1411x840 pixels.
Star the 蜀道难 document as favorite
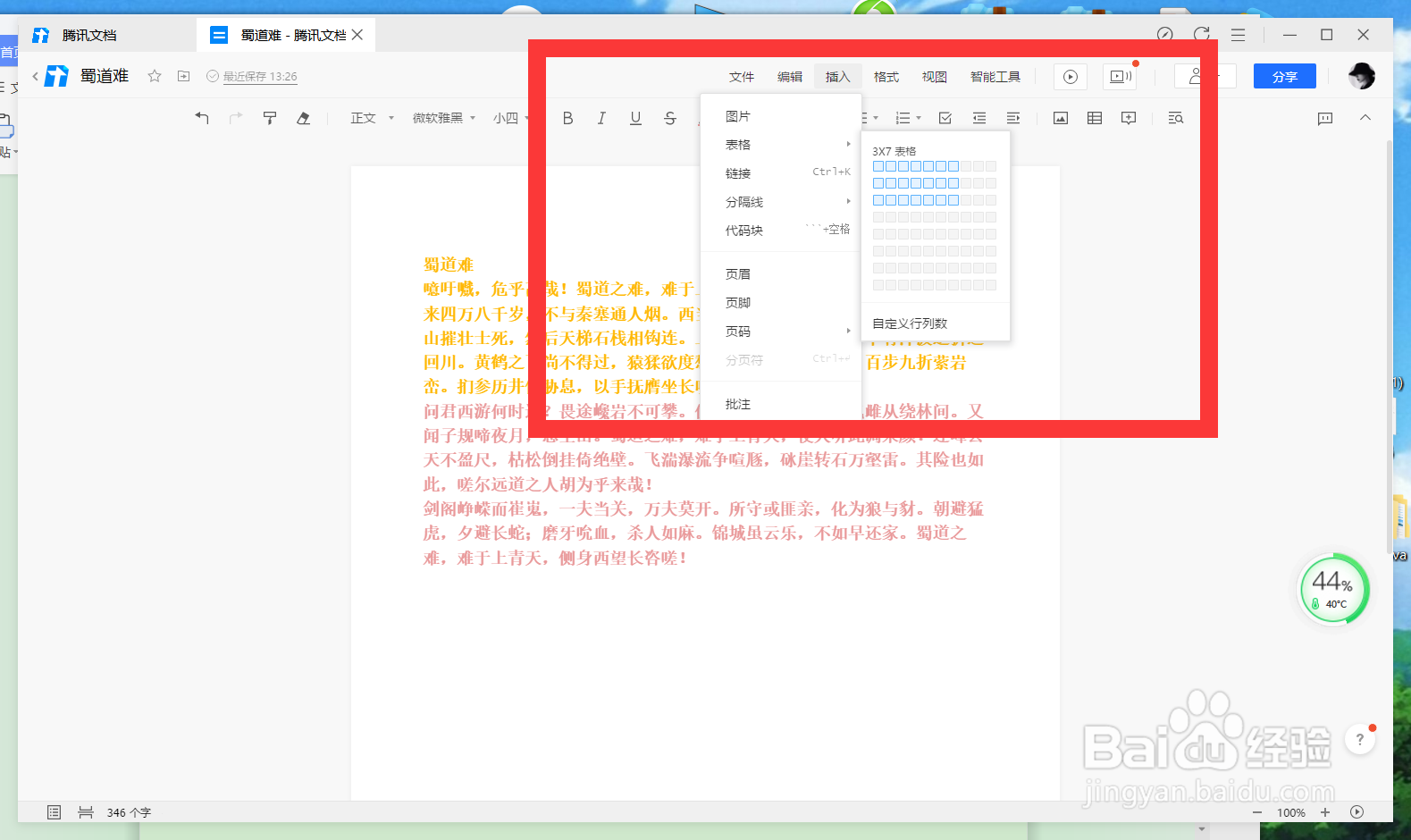(155, 76)
